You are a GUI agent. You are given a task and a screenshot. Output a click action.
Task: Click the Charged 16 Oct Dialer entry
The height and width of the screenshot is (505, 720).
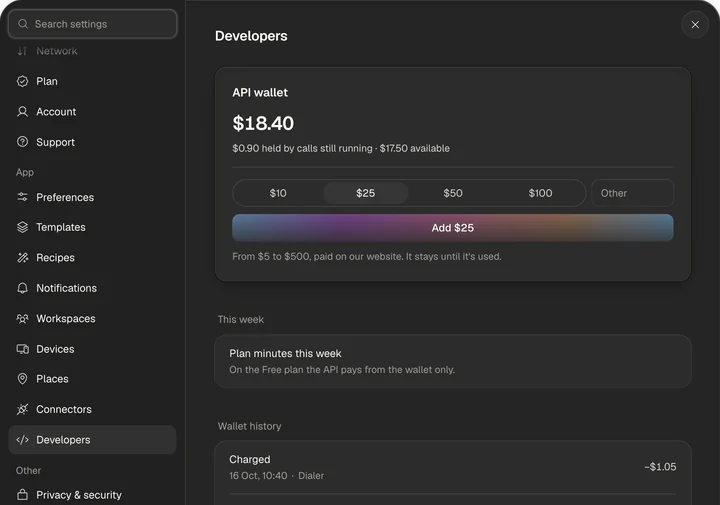point(453,467)
